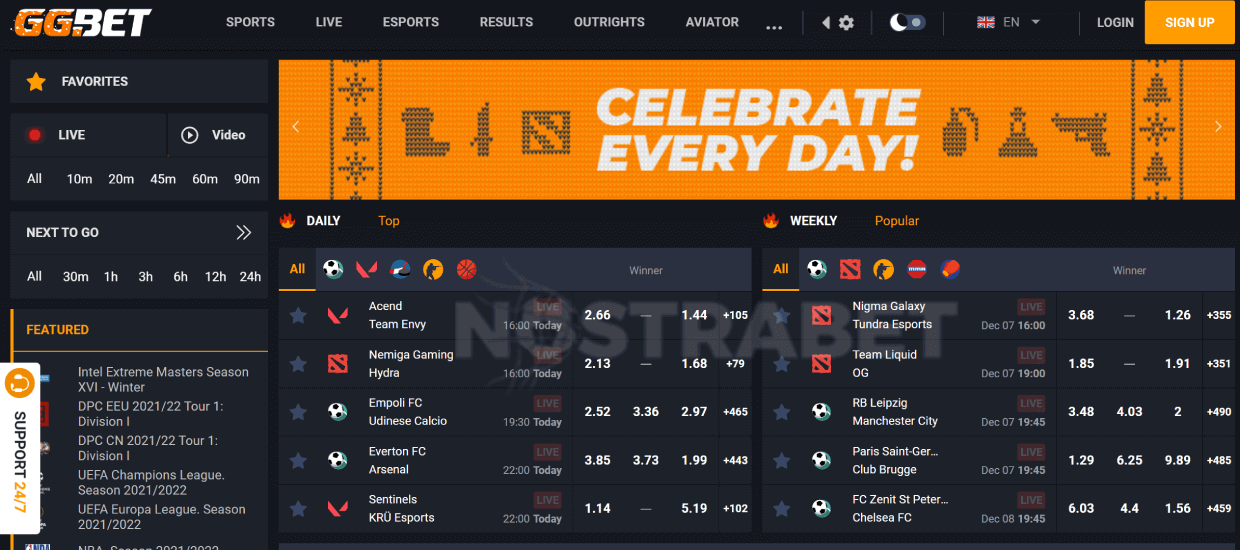Show previous banner with left arrow
The height and width of the screenshot is (550, 1240).
(295, 127)
